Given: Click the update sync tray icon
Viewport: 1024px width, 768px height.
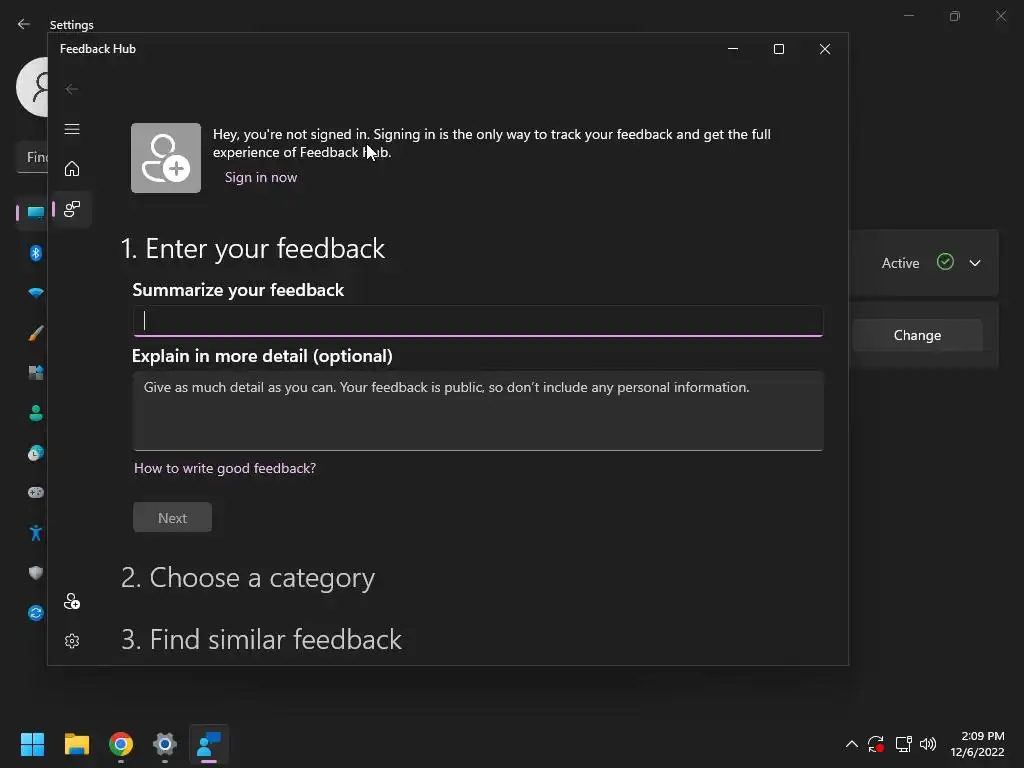Looking at the screenshot, I should point(876,744).
